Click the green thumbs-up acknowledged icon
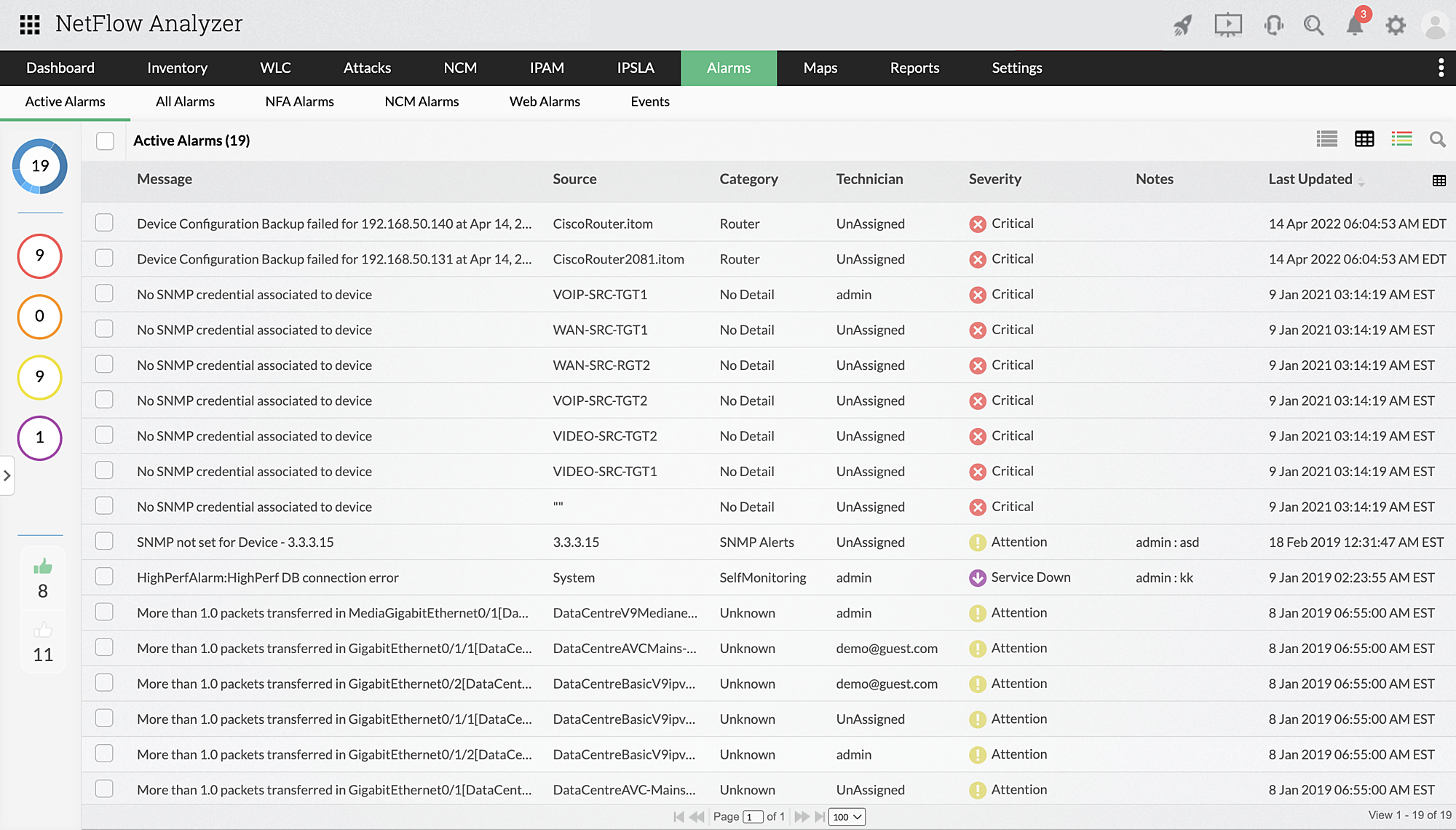The width and height of the screenshot is (1456, 830). click(43, 566)
